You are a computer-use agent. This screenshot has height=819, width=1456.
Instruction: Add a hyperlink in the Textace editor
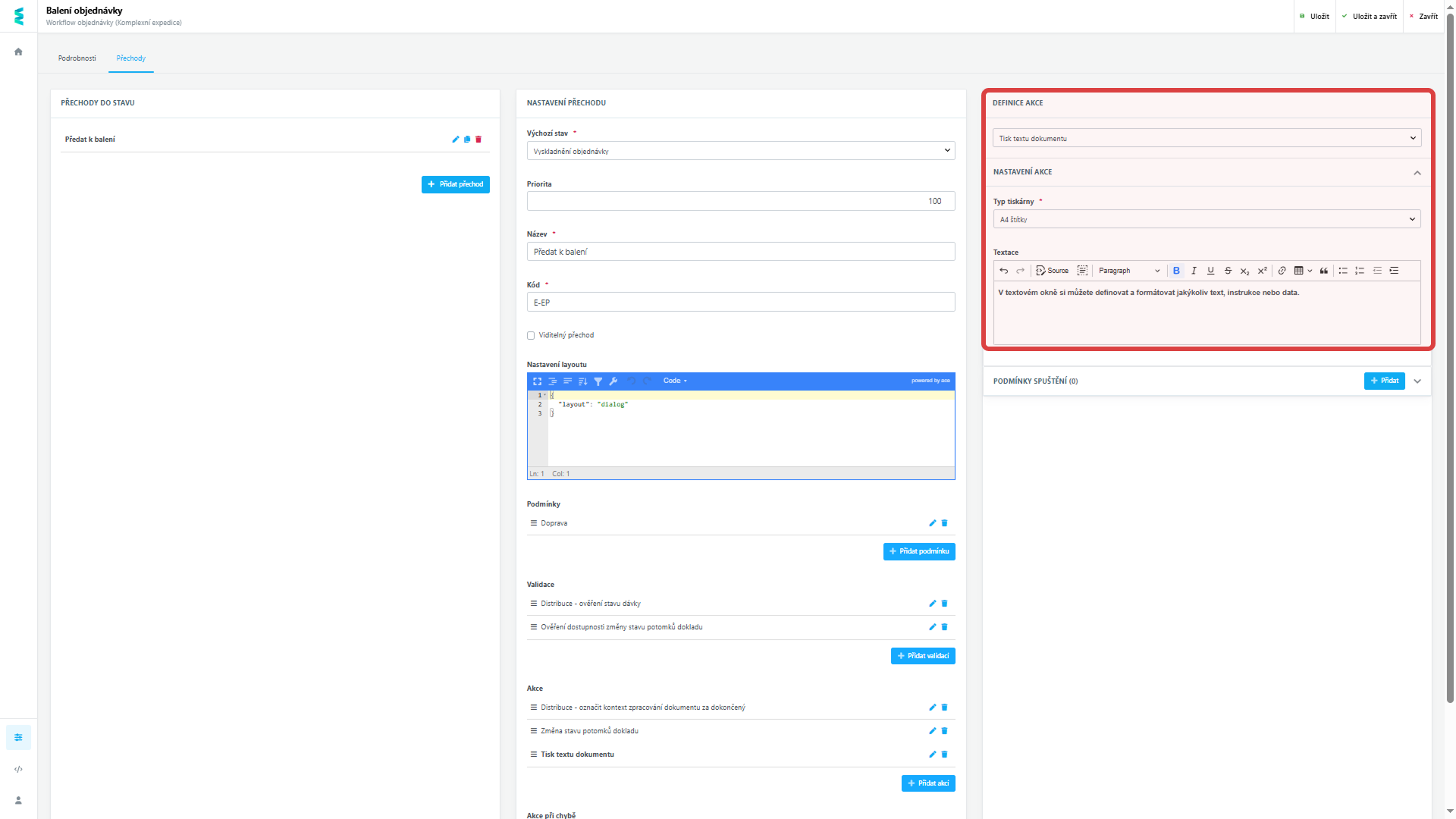pyautogui.click(x=1282, y=271)
